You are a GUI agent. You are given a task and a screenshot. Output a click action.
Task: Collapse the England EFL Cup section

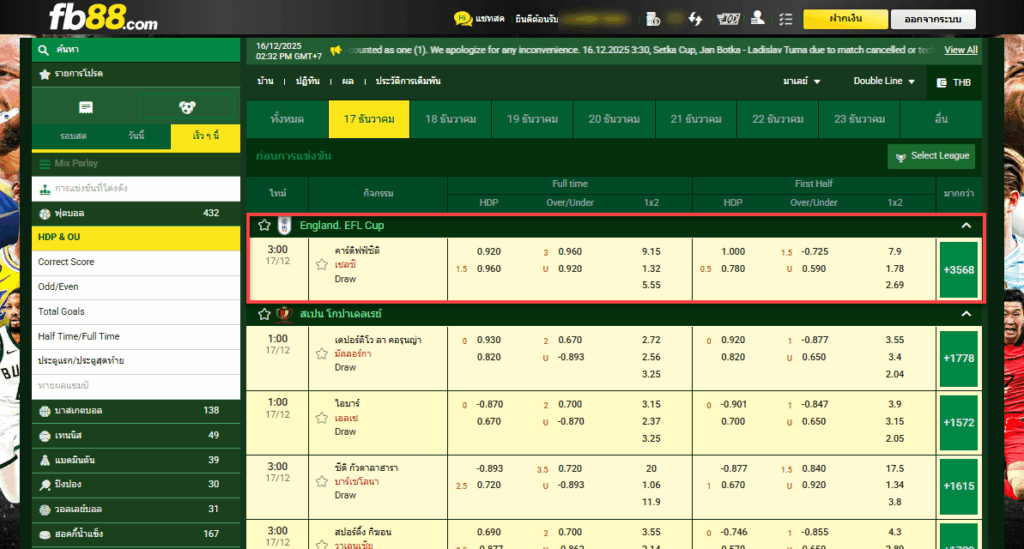tap(966, 225)
